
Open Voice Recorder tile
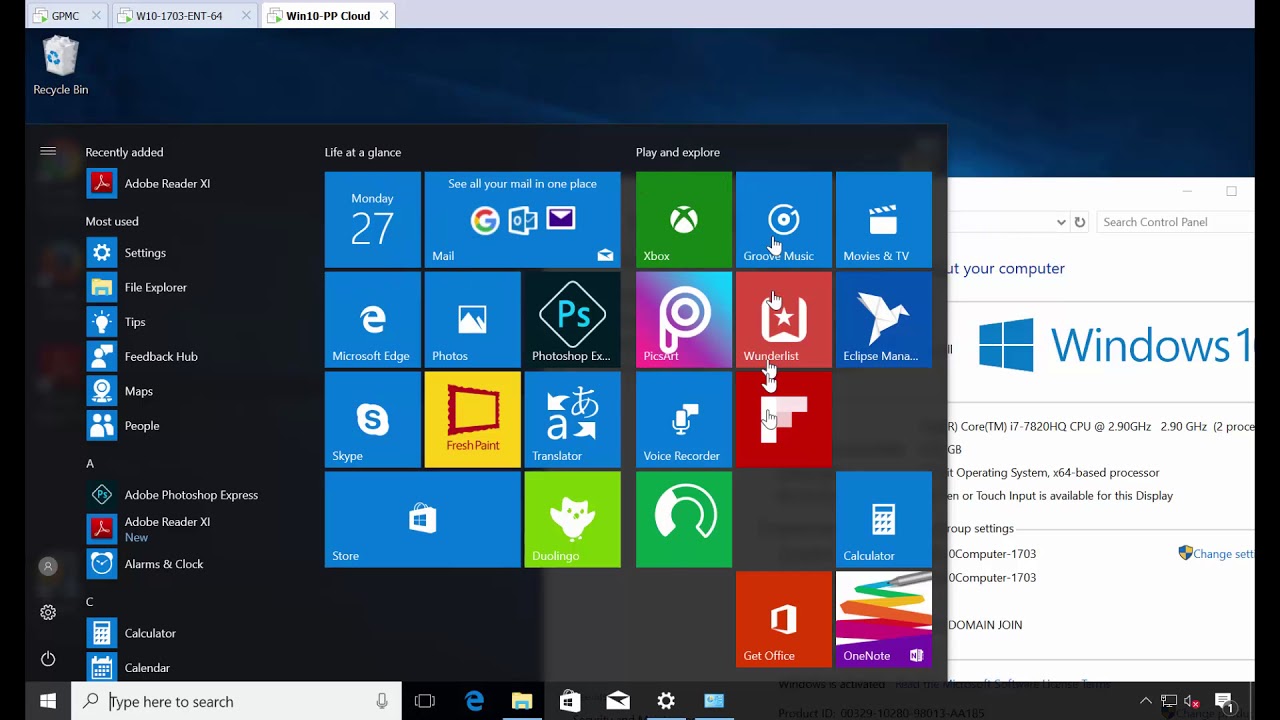click(x=684, y=420)
